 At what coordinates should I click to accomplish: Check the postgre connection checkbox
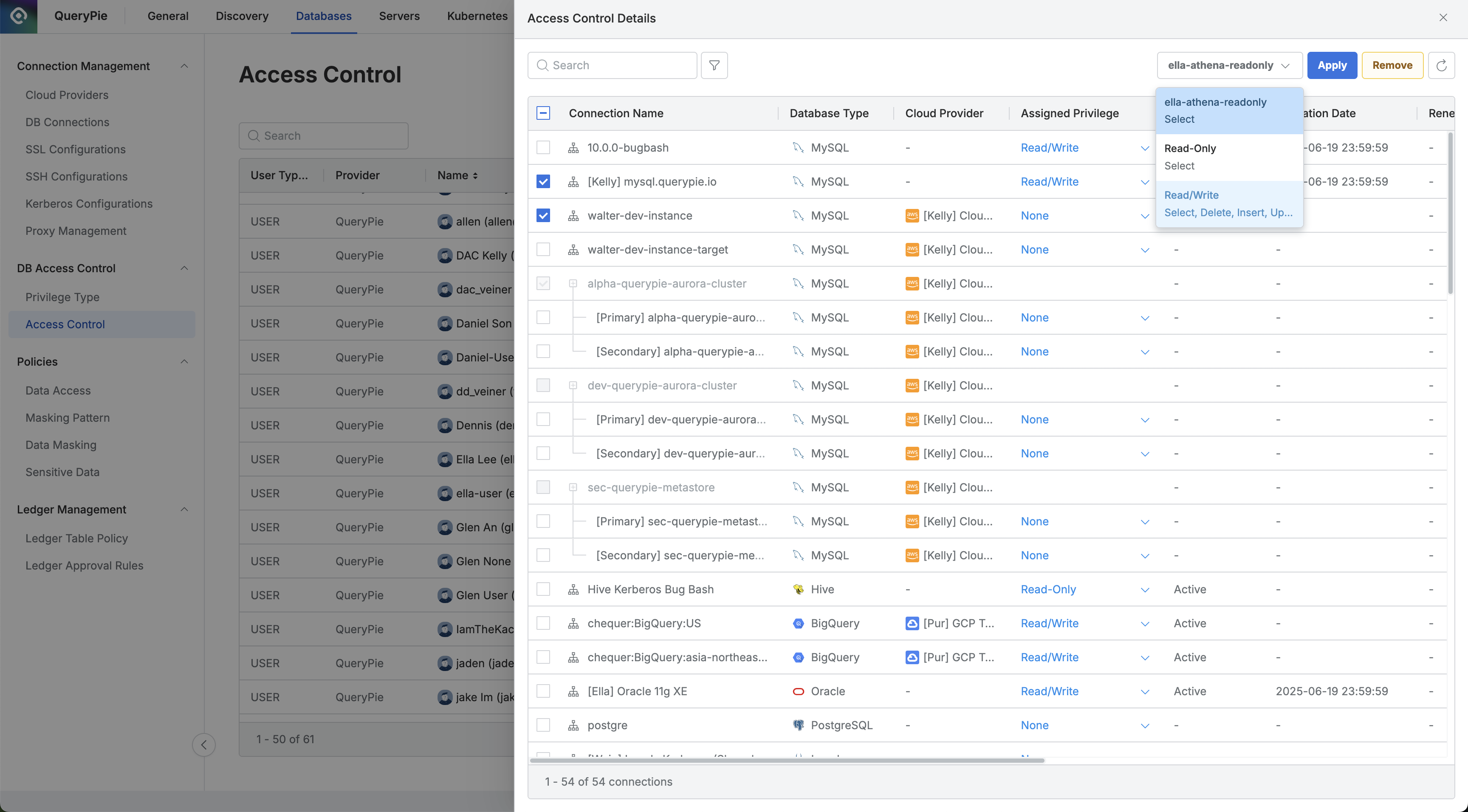click(543, 725)
